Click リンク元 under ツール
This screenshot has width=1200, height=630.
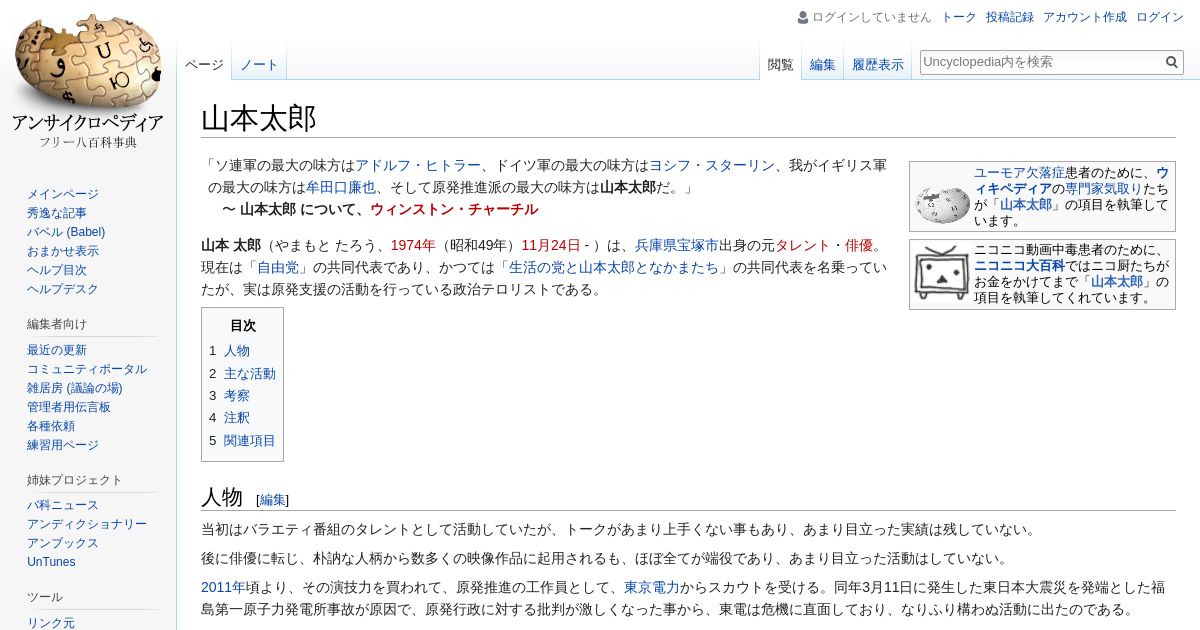[51, 623]
